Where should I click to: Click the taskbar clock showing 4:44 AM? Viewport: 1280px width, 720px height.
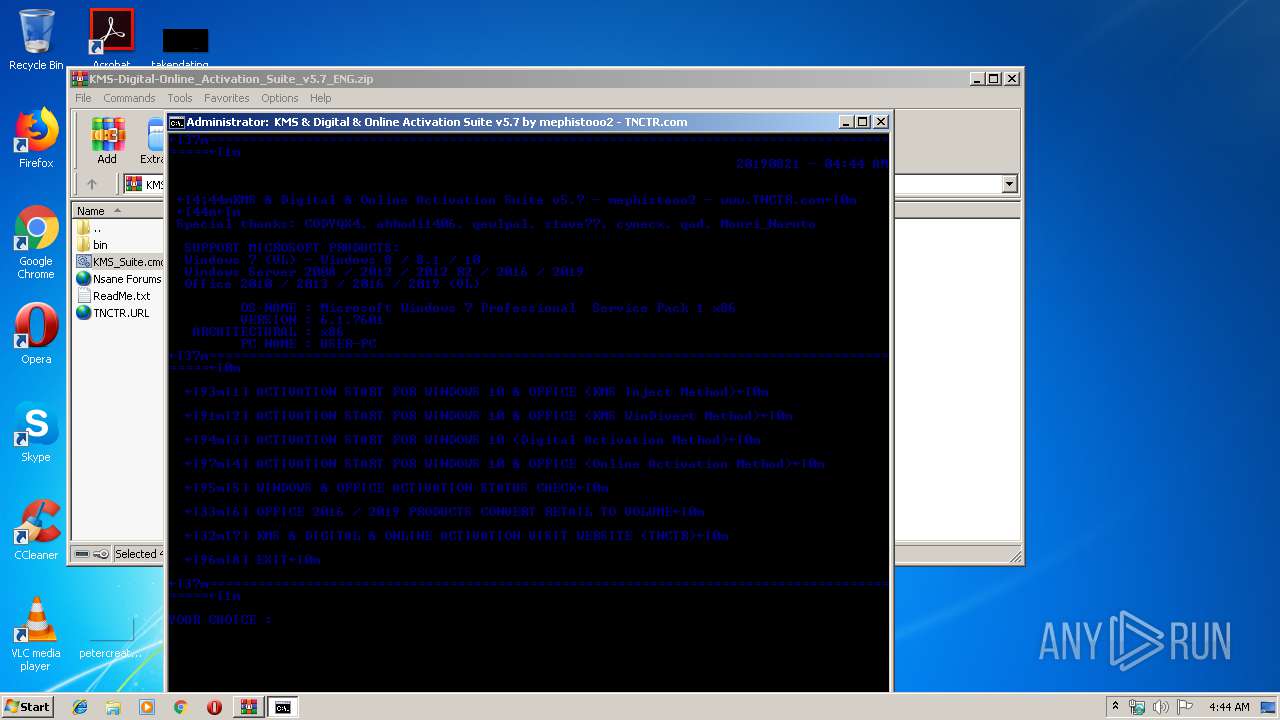pos(1228,707)
